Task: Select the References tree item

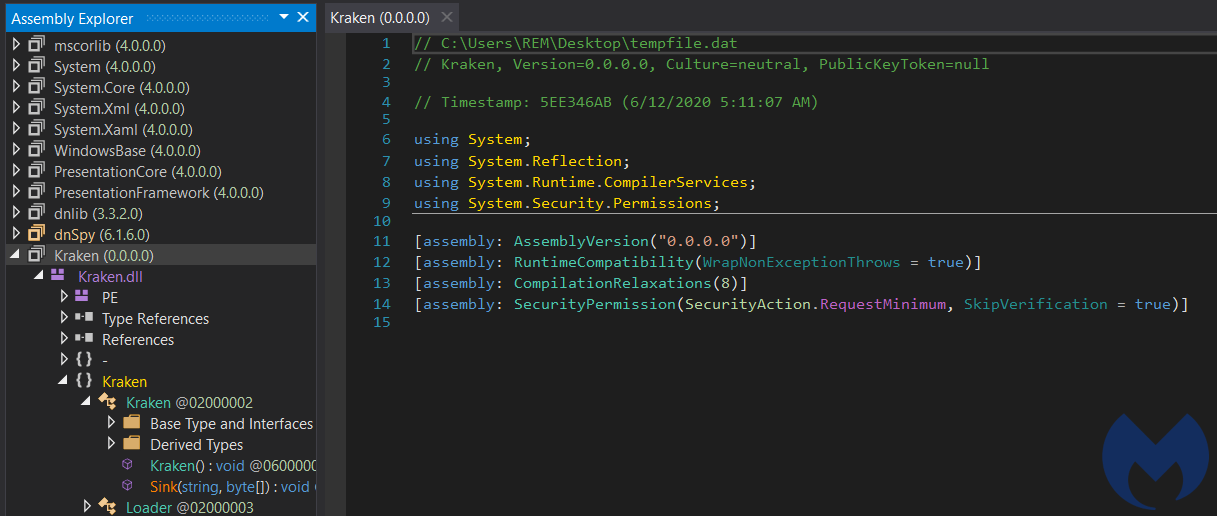Action: tap(138, 339)
